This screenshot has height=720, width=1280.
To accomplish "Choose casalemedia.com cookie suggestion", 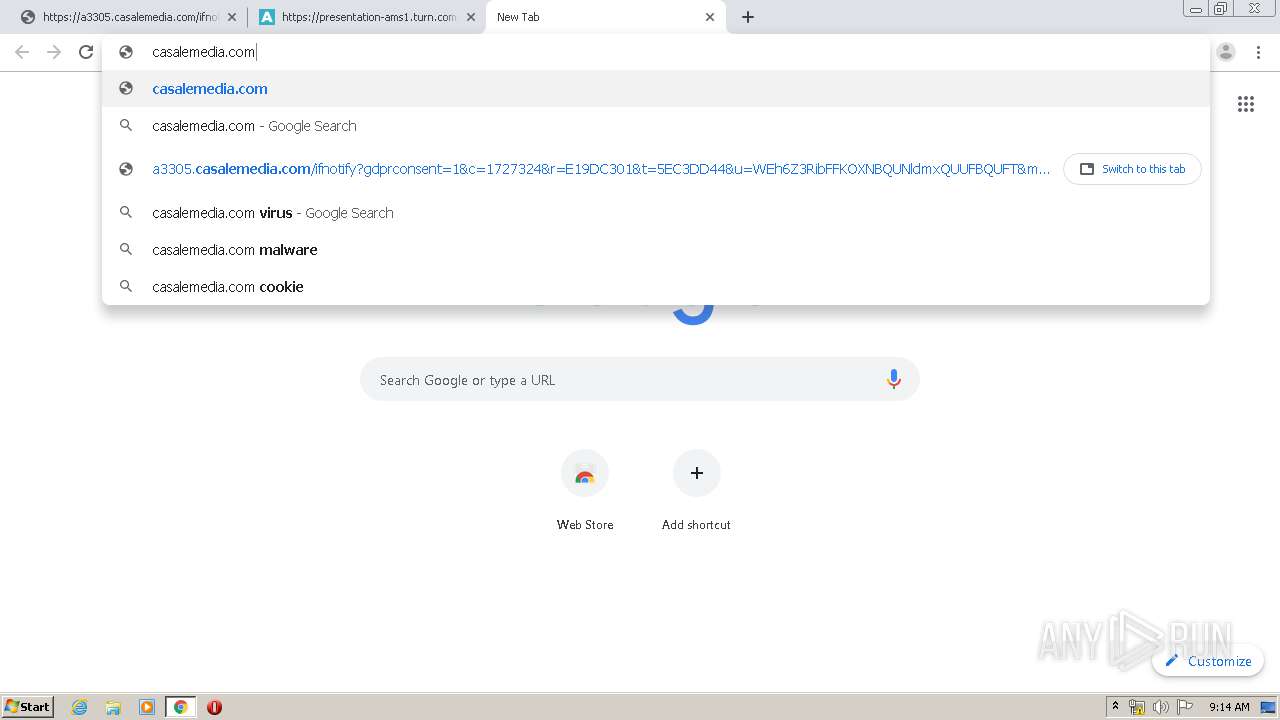I will 656,287.
